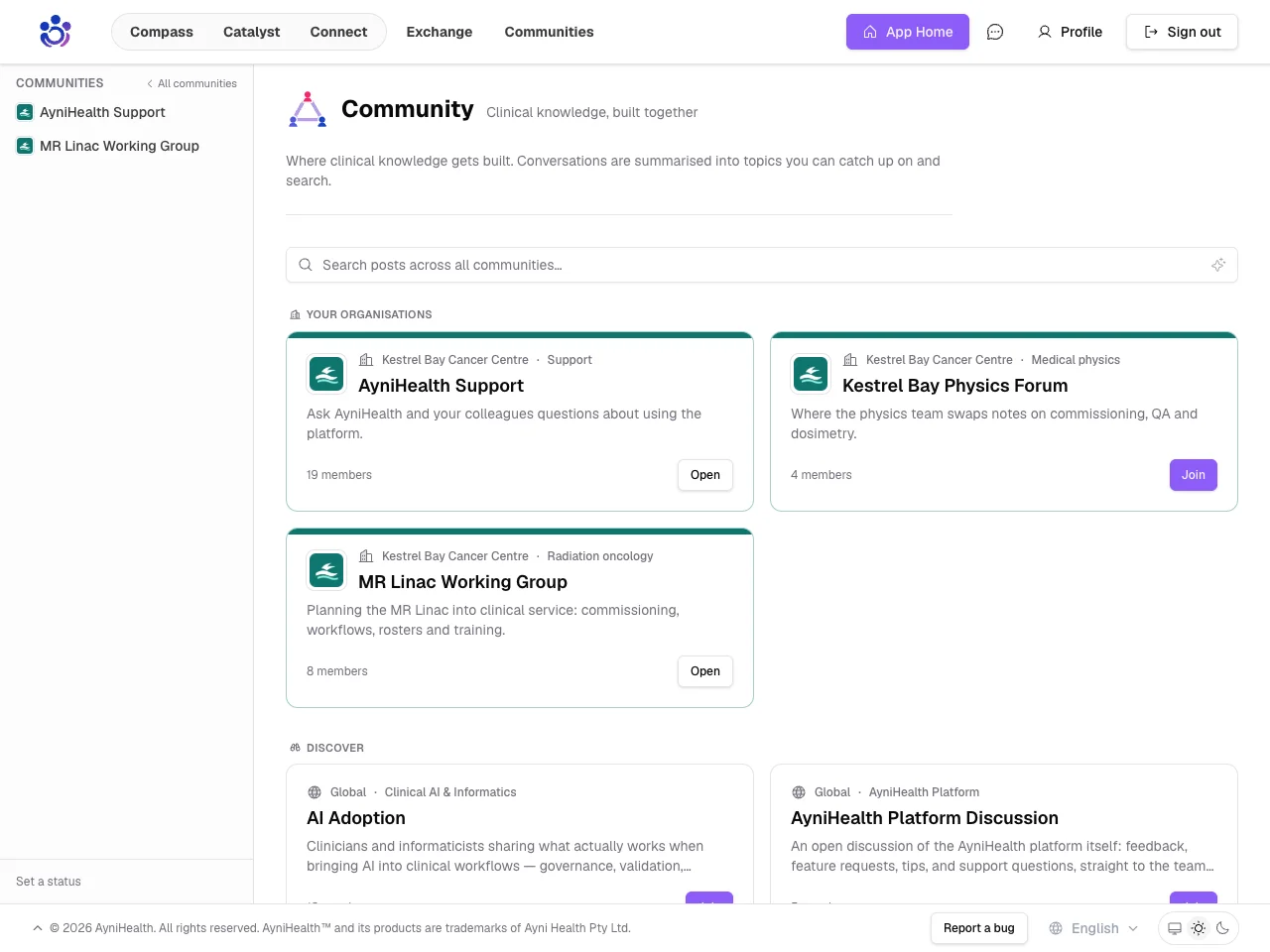The image size is (1270, 952).
Task: Click the AyniHealth Platform Discussion title
Action: click(925, 818)
